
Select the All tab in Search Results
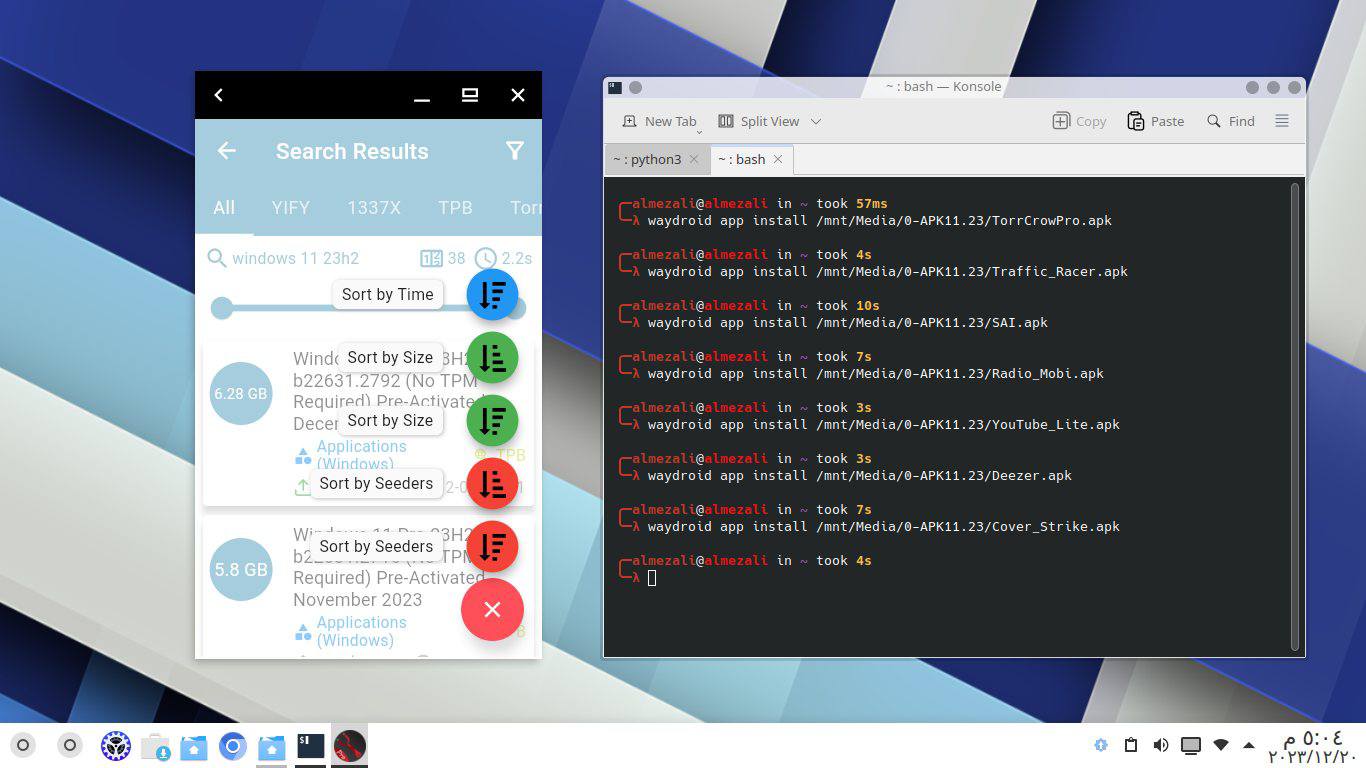[224, 208]
